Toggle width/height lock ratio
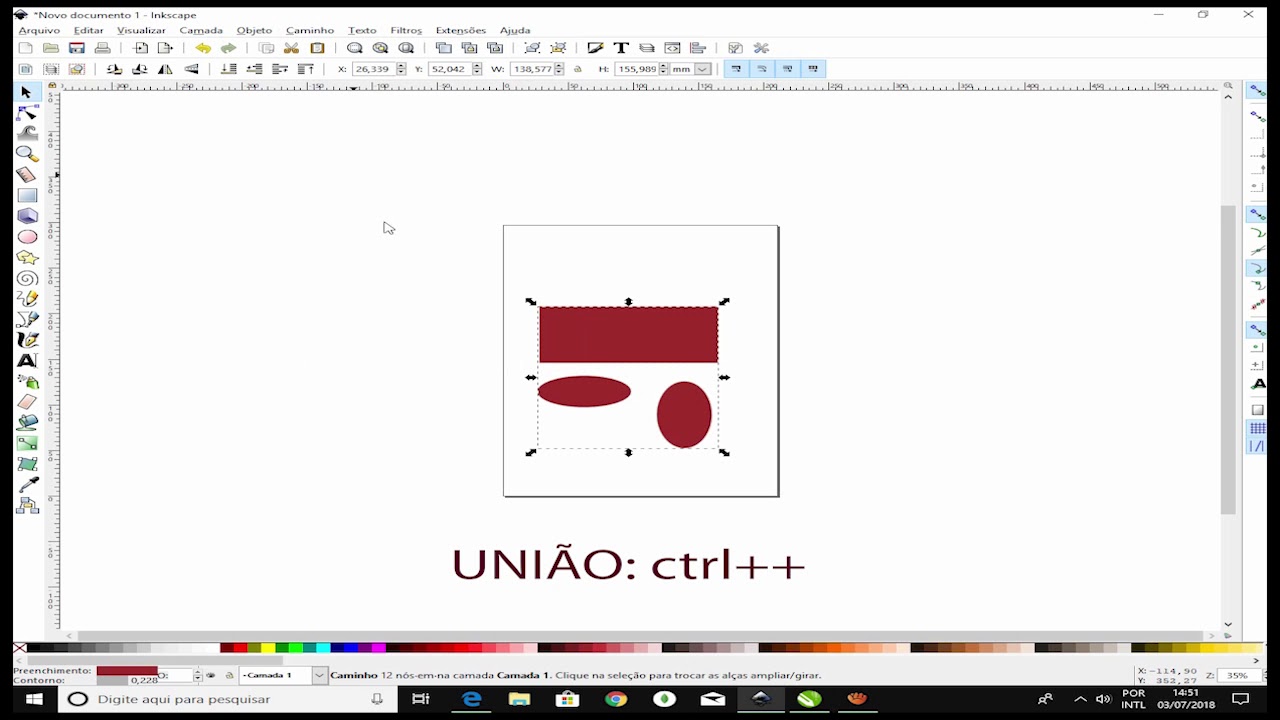This screenshot has width=1280, height=720. (x=577, y=69)
